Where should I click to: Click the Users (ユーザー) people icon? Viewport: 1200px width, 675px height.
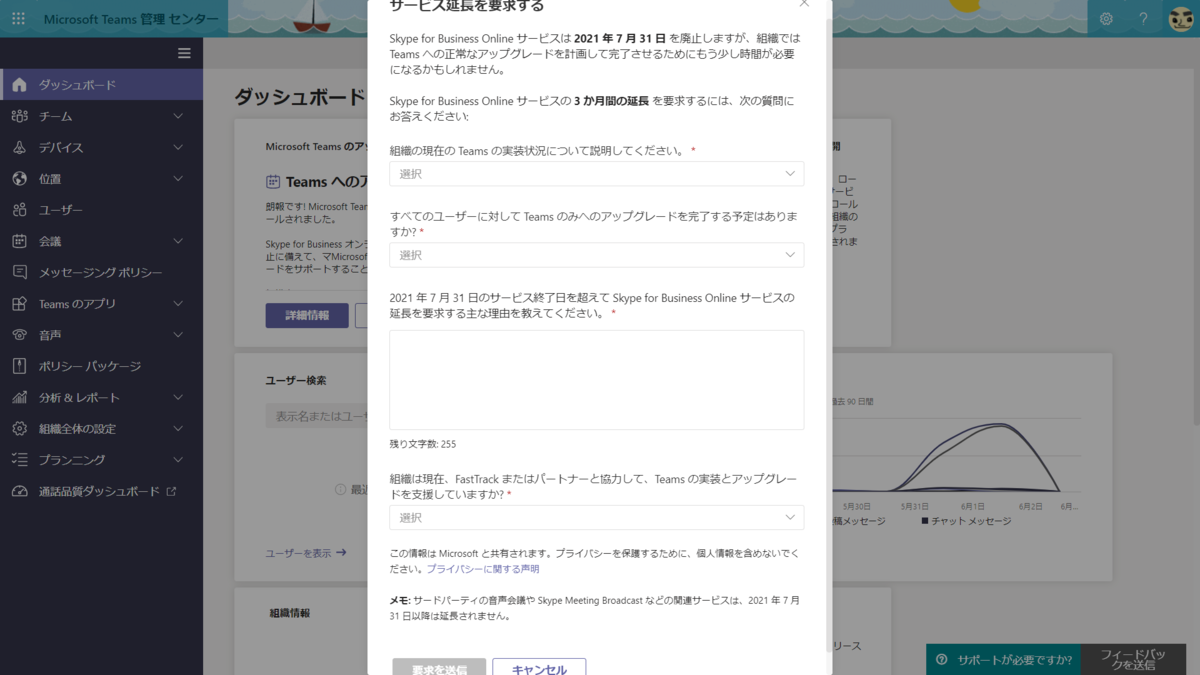point(19,210)
